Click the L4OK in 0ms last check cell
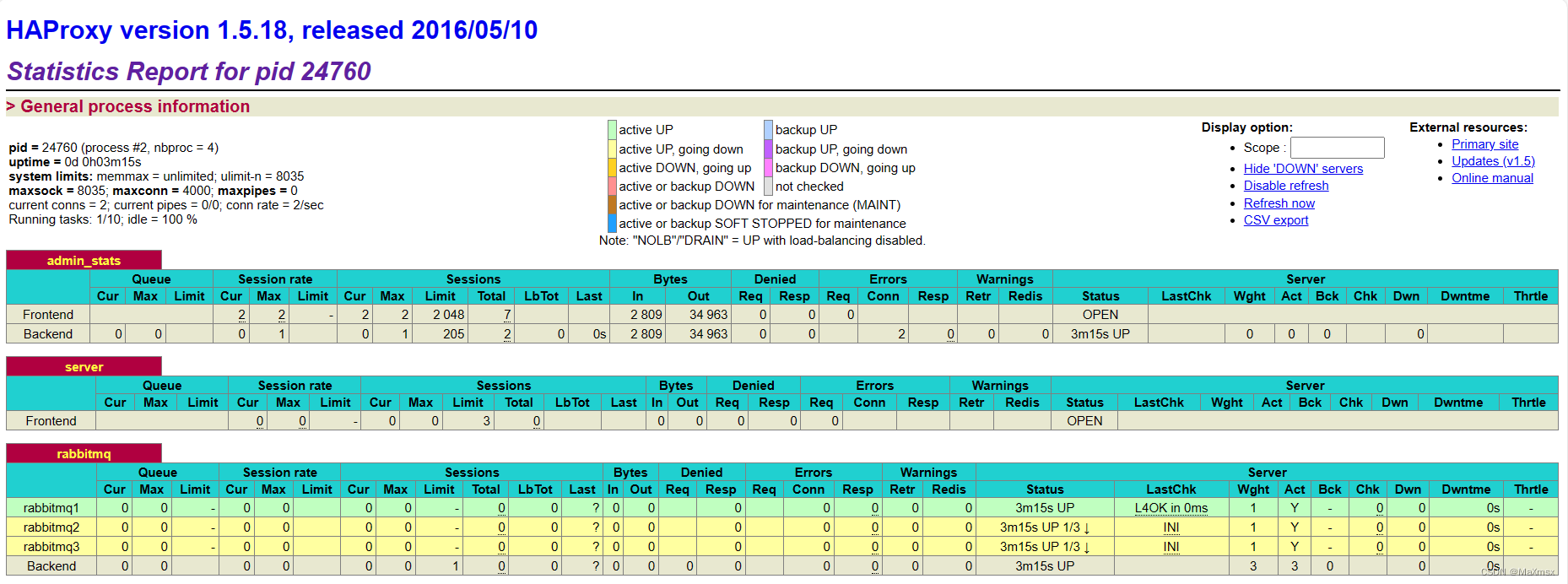 tap(1171, 508)
